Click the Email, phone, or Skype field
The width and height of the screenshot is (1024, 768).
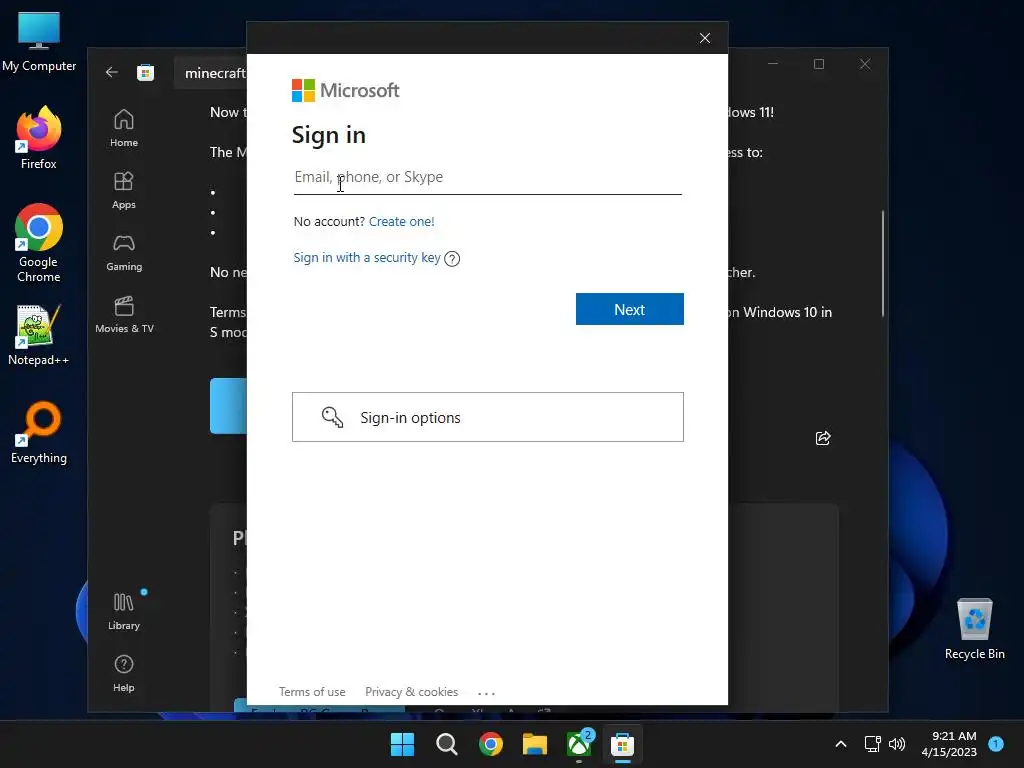point(487,178)
